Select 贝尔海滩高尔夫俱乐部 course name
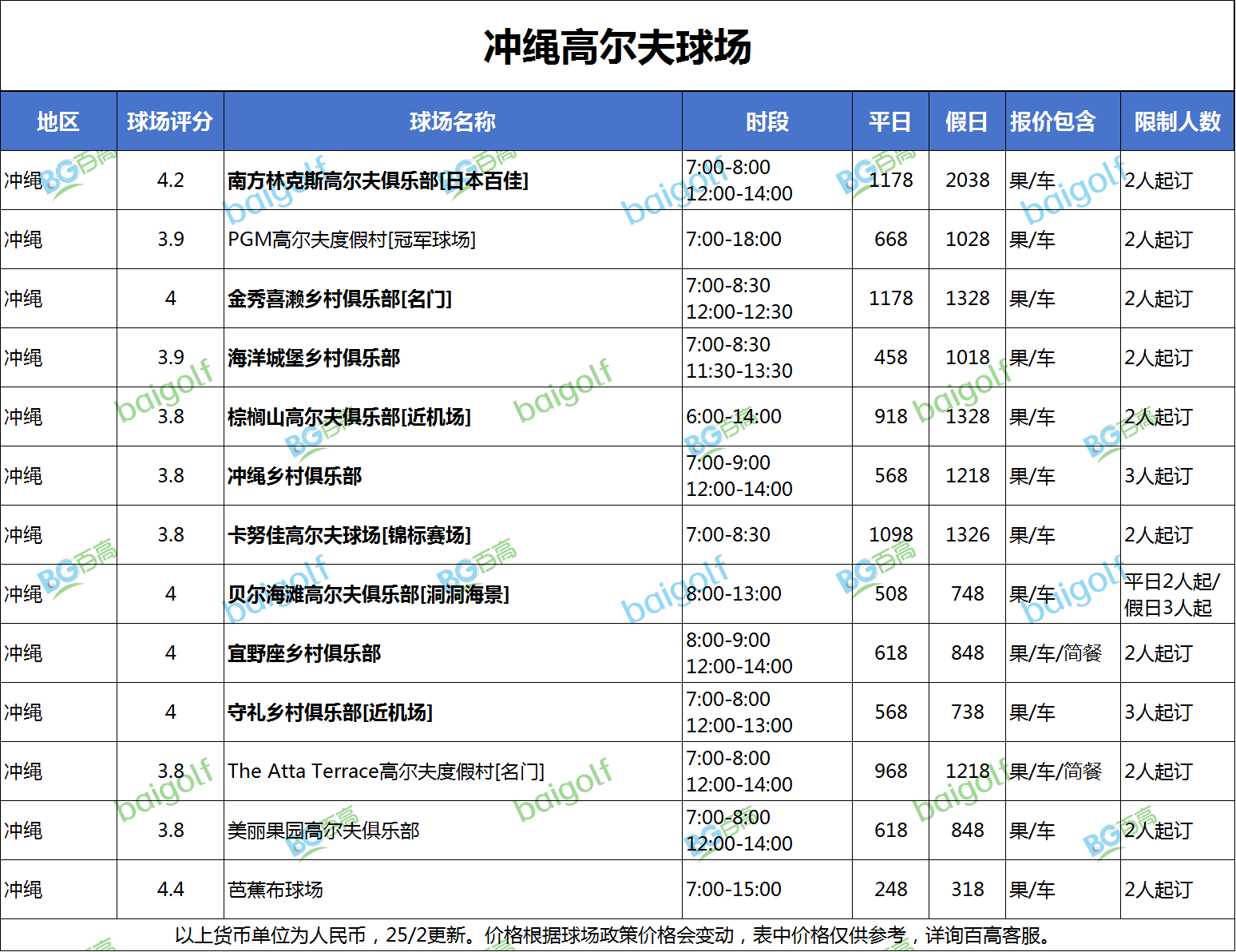Image resolution: width=1236 pixels, height=952 pixels. point(368,594)
